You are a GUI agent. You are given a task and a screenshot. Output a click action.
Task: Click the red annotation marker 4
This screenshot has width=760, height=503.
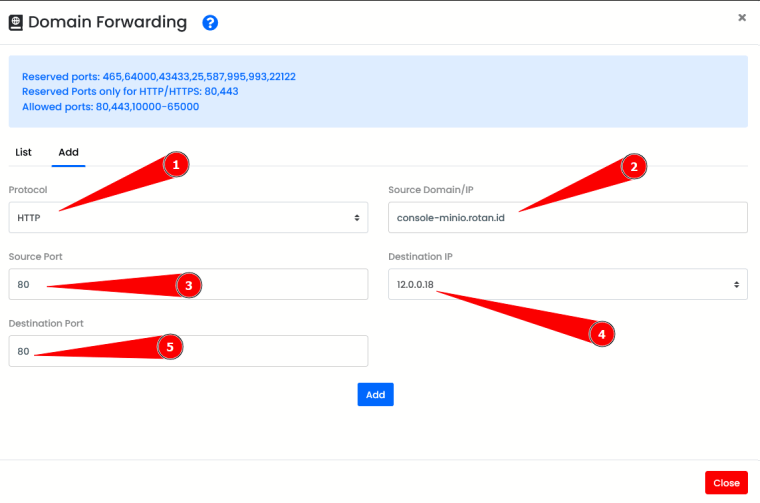point(602,334)
